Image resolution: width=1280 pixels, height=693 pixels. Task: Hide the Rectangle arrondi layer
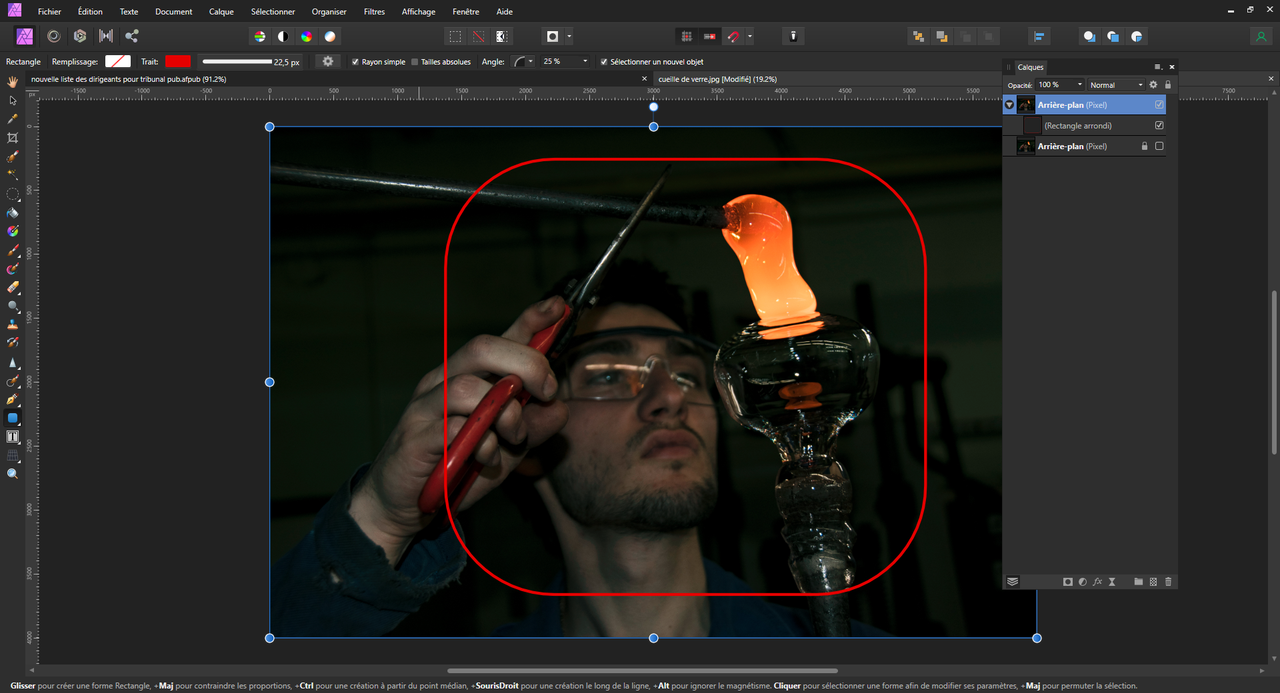(x=1159, y=126)
